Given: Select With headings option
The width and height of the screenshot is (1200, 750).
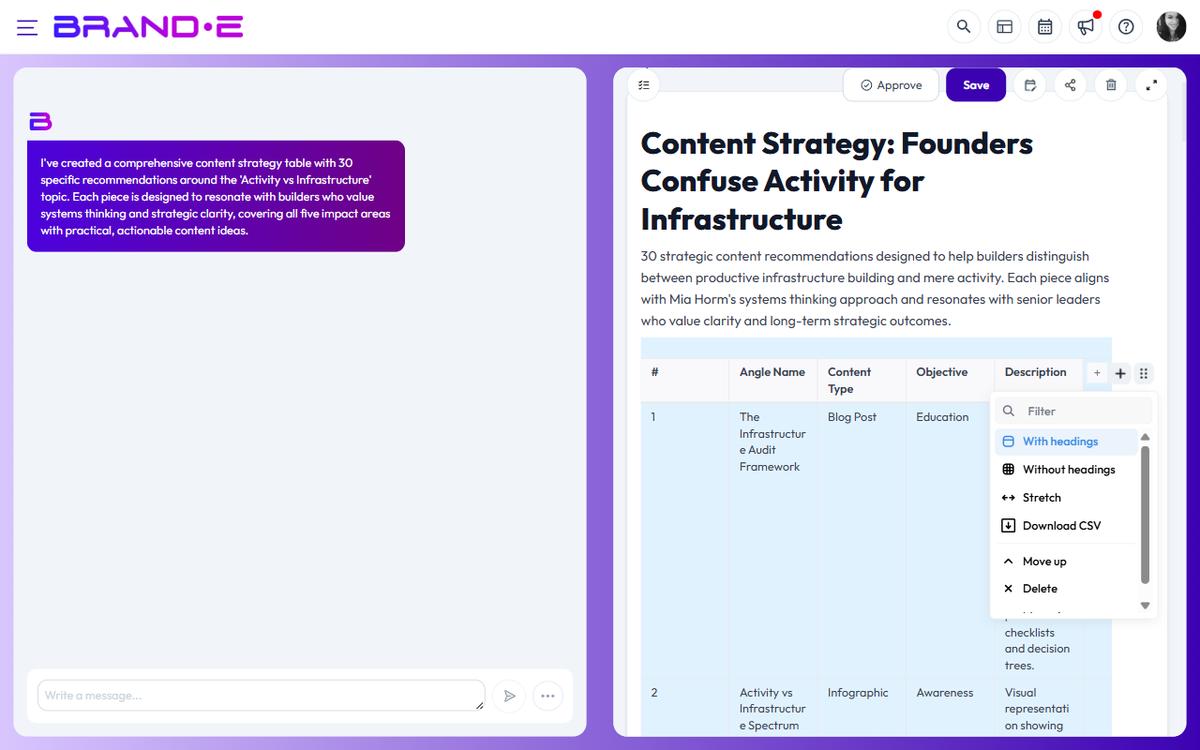Looking at the screenshot, I should click(1066, 441).
